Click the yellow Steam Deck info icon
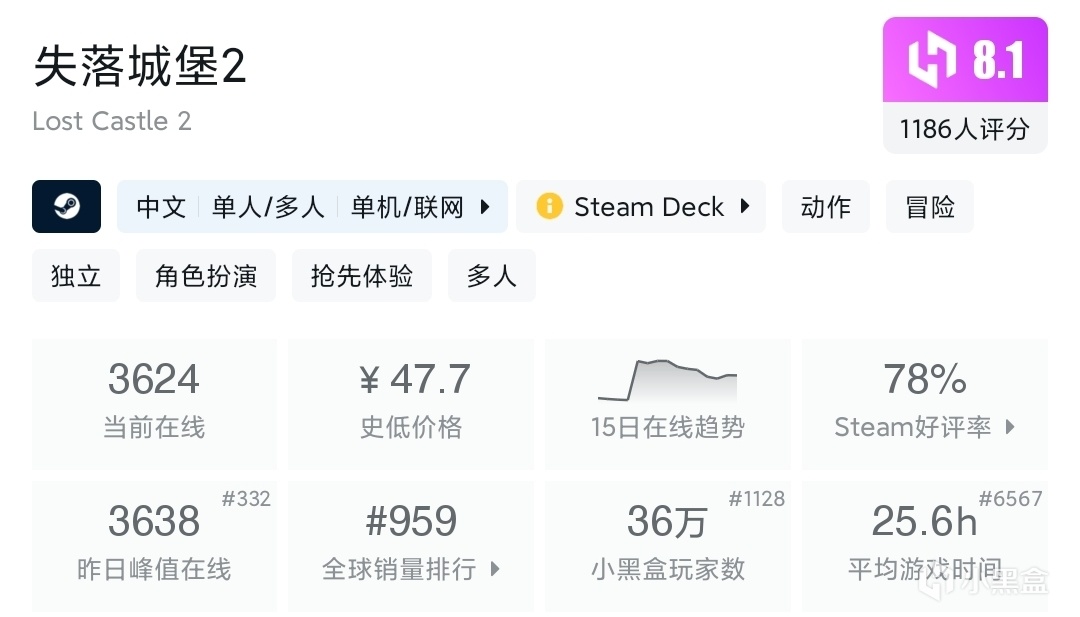This screenshot has width=1080, height=617. click(x=549, y=207)
